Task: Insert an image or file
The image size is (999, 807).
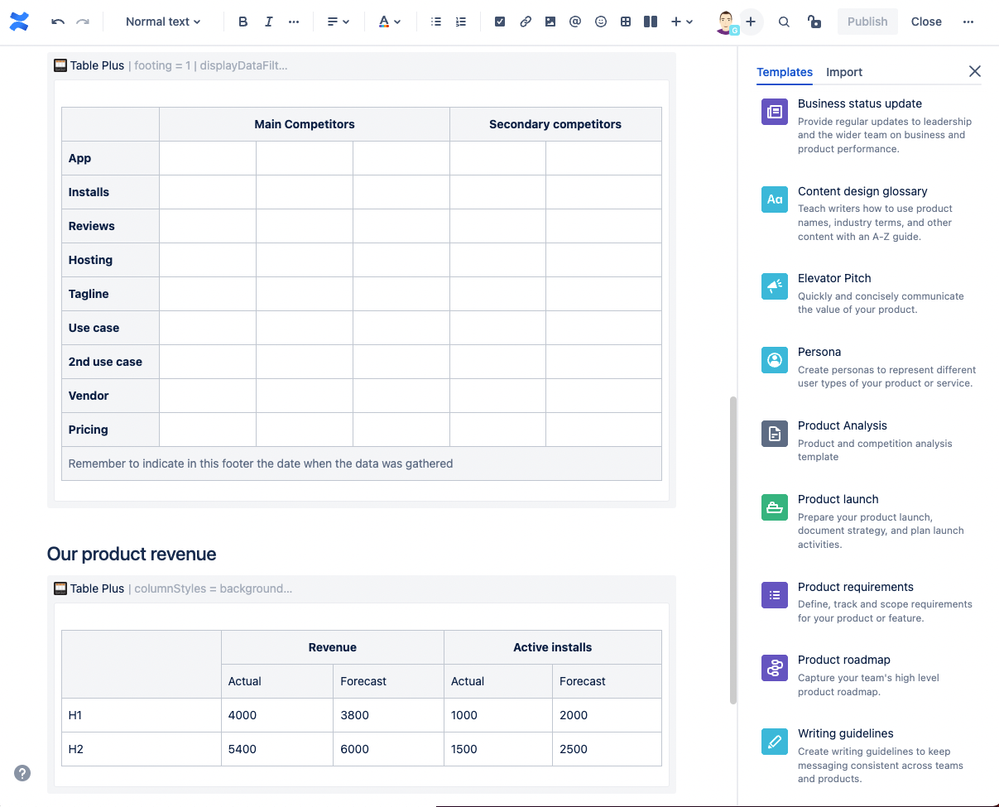Action: click(x=550, y=21)
